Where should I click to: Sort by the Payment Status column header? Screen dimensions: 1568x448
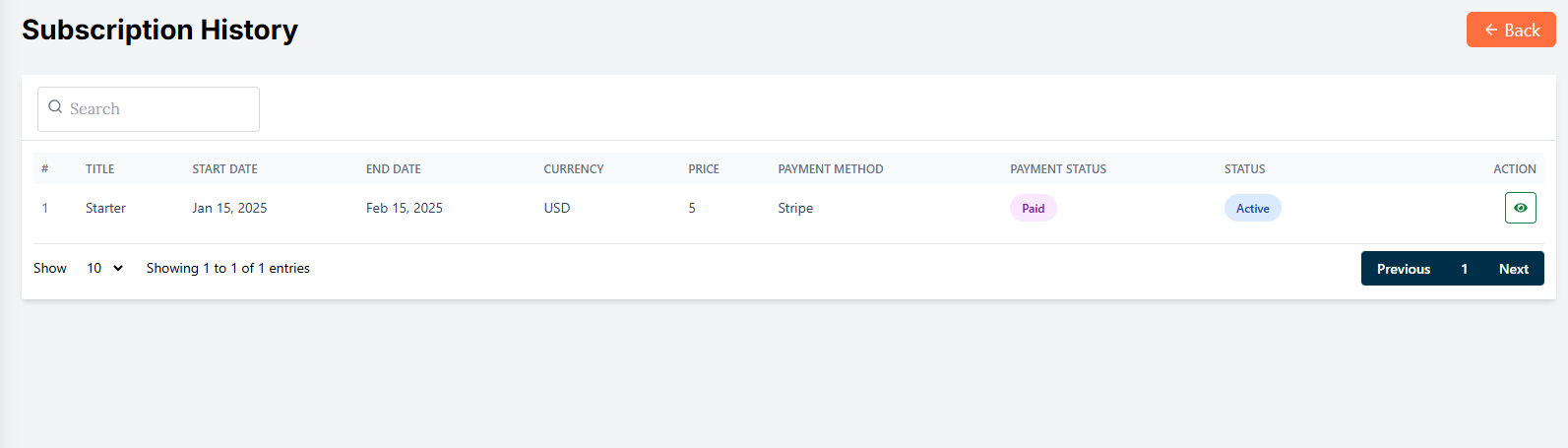(x=1057, y=169)
